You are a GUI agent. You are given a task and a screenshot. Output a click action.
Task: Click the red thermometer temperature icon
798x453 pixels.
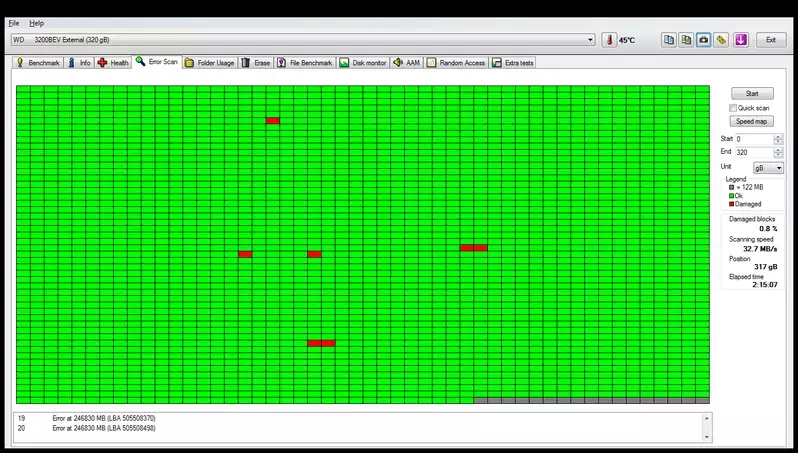click(609, 40)
